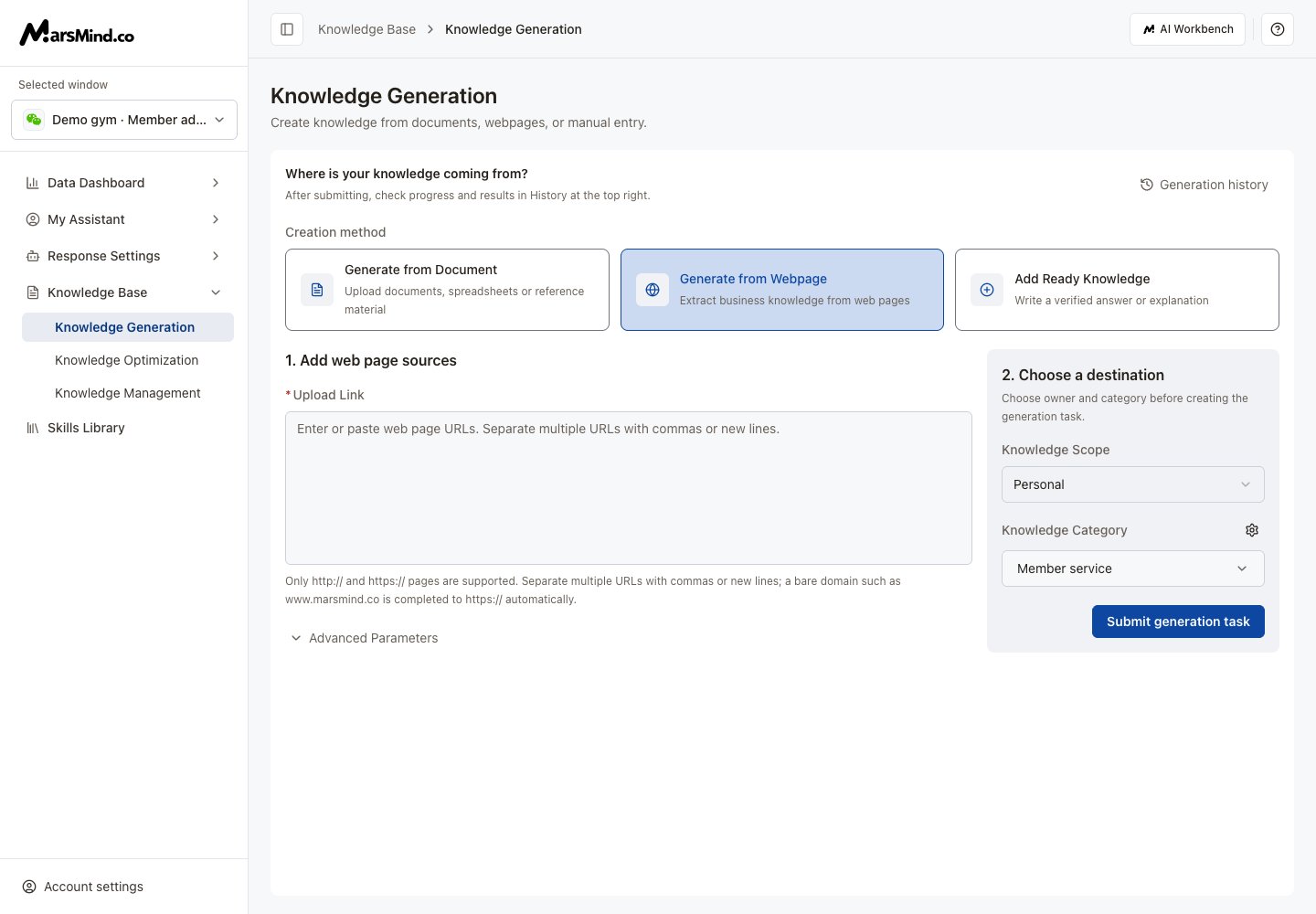Viewport: 1316px width, 914px height.
Task: Click the Generation history clock icon
Action: [1147, 185]
